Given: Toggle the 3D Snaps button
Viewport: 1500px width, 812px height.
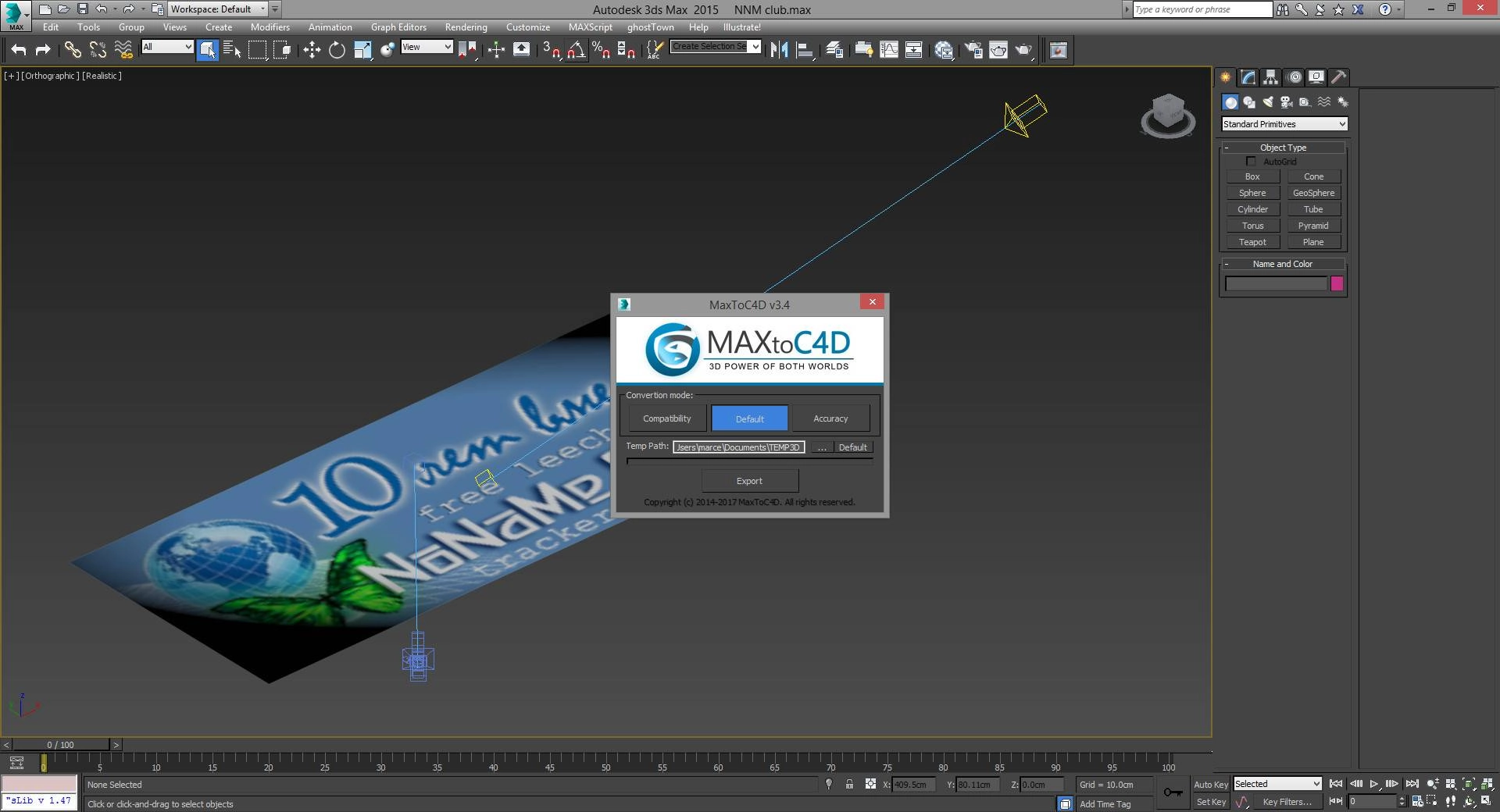Looking at the screenshot, I should point(552,50).
